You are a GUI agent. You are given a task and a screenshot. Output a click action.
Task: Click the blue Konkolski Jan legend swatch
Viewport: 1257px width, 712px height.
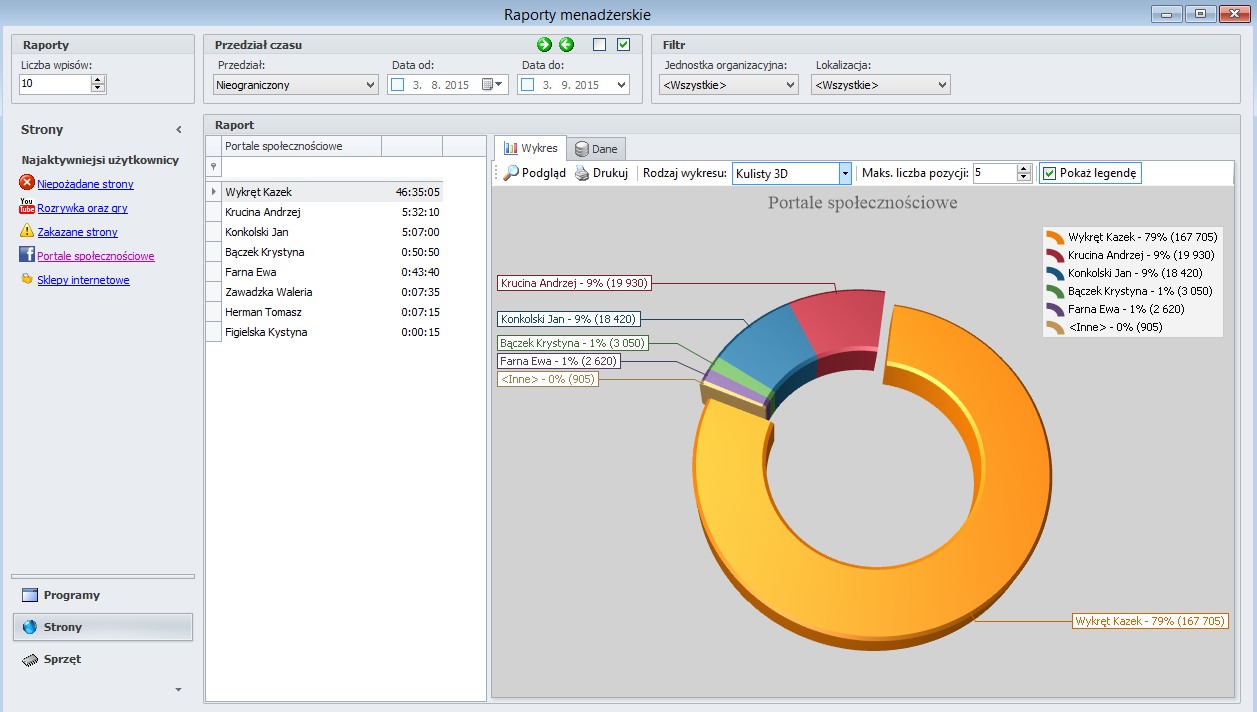coord(1055,273)
